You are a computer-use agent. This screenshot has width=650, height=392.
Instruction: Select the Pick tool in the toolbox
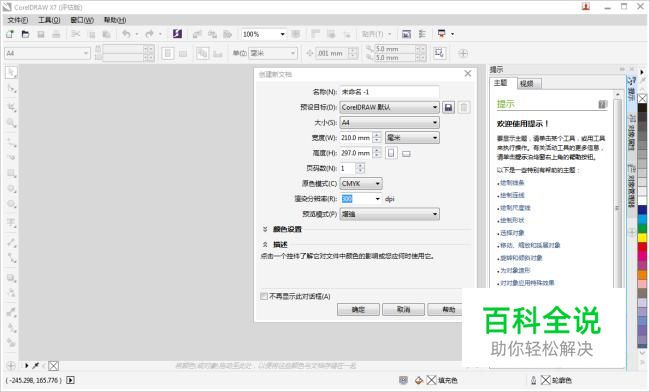pyautogui.click(x=11, y=73)
